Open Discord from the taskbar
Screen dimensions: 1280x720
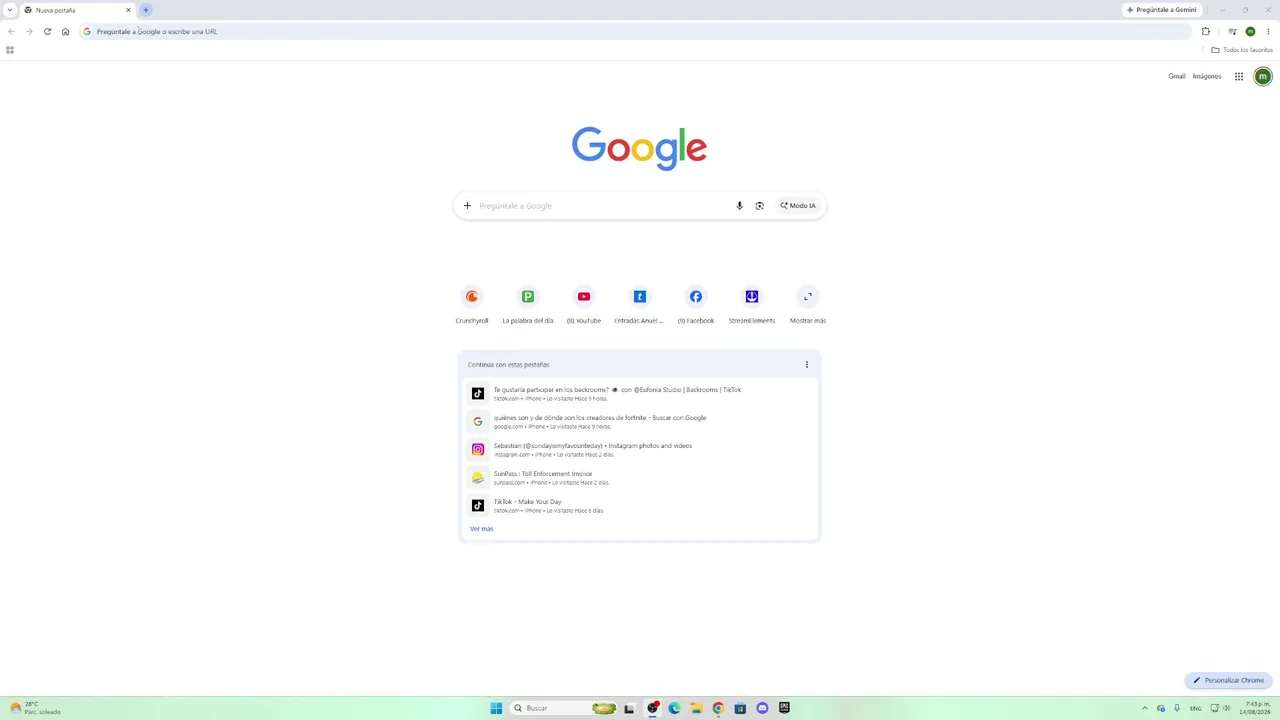[x=762, y=708]
